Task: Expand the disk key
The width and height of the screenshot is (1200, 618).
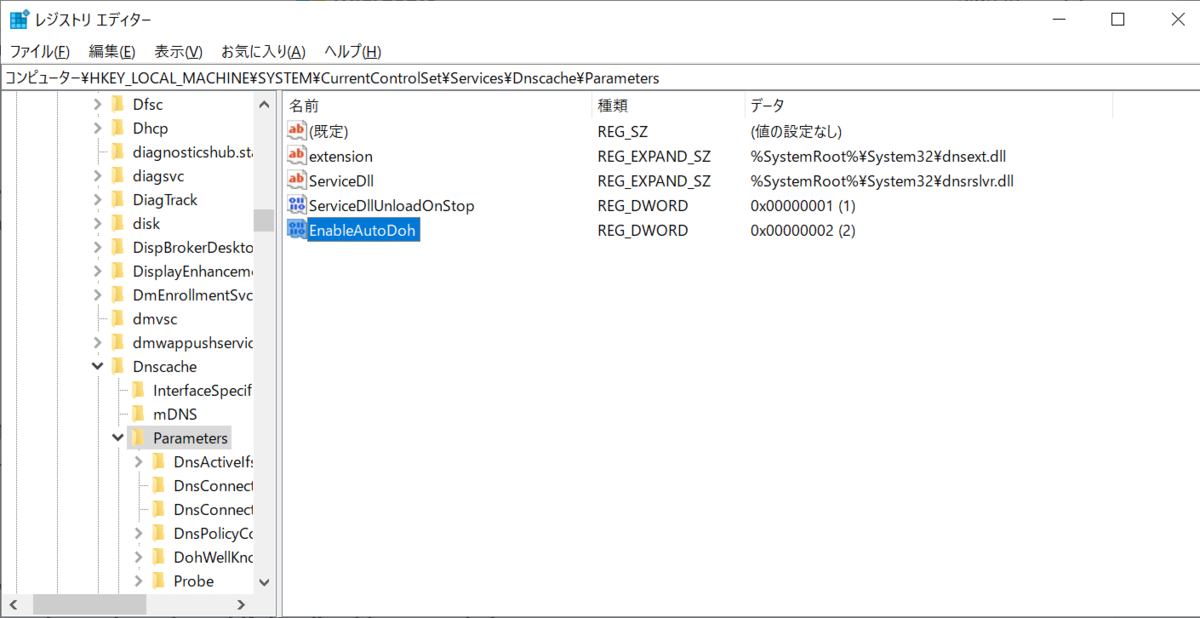Action: [x=97, y=223]
